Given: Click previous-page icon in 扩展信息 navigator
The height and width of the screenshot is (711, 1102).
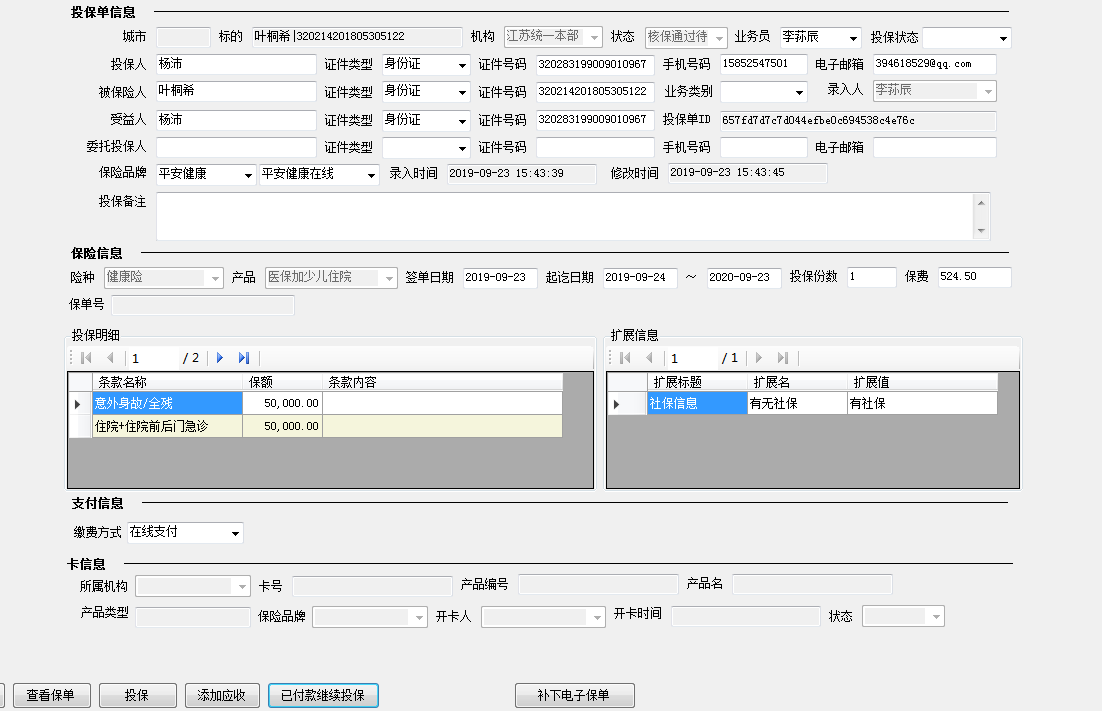Looking at the screenshot, I should (649, 358).
